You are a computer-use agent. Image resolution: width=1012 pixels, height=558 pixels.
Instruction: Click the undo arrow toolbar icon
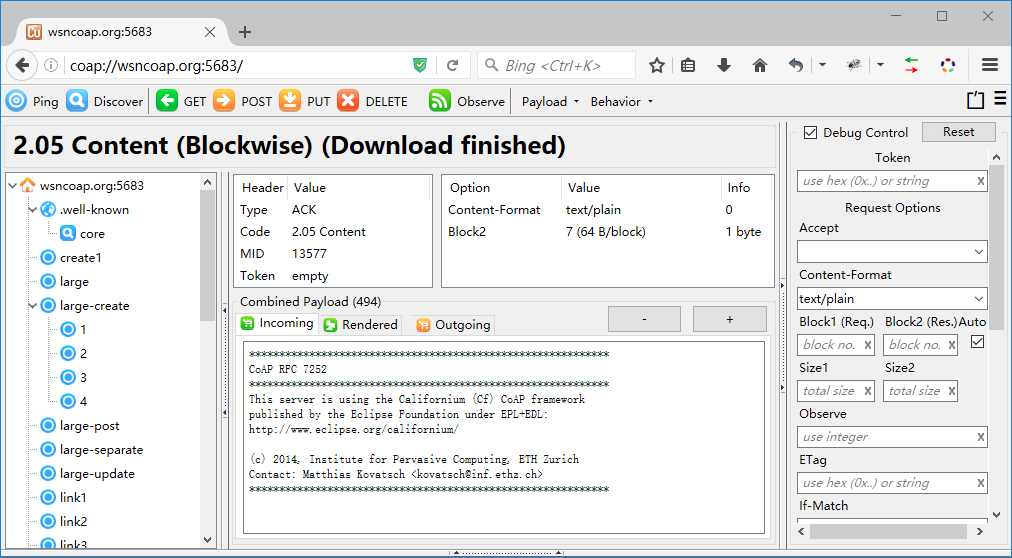click(796, 65)
